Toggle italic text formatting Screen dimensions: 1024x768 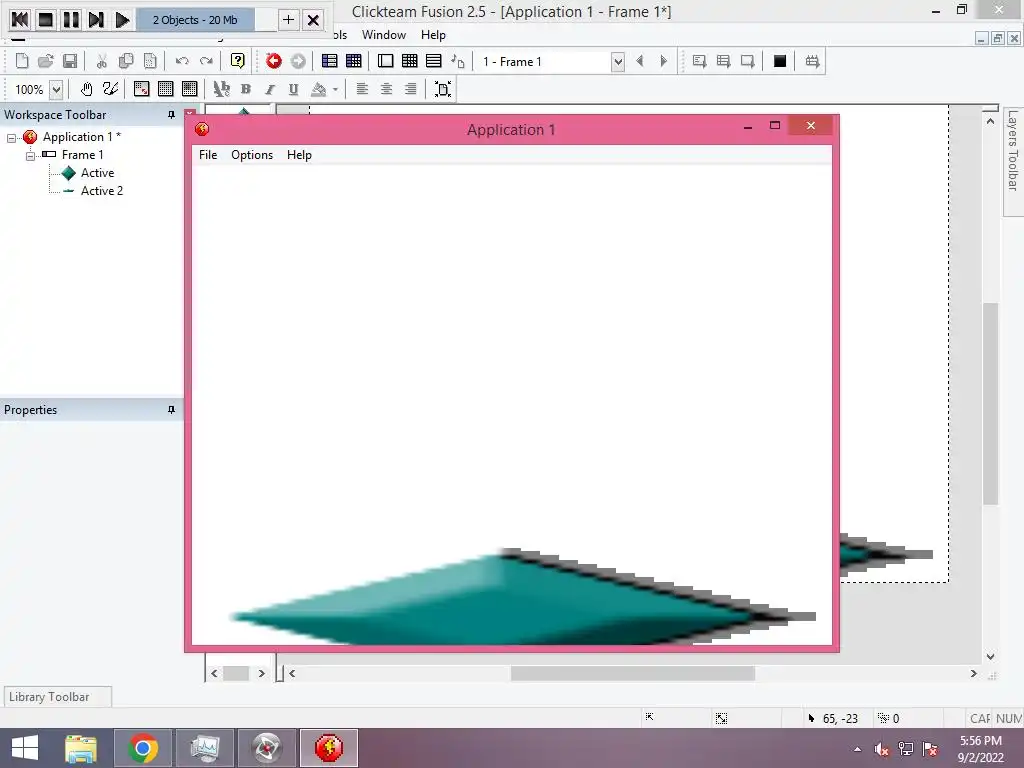270,89
